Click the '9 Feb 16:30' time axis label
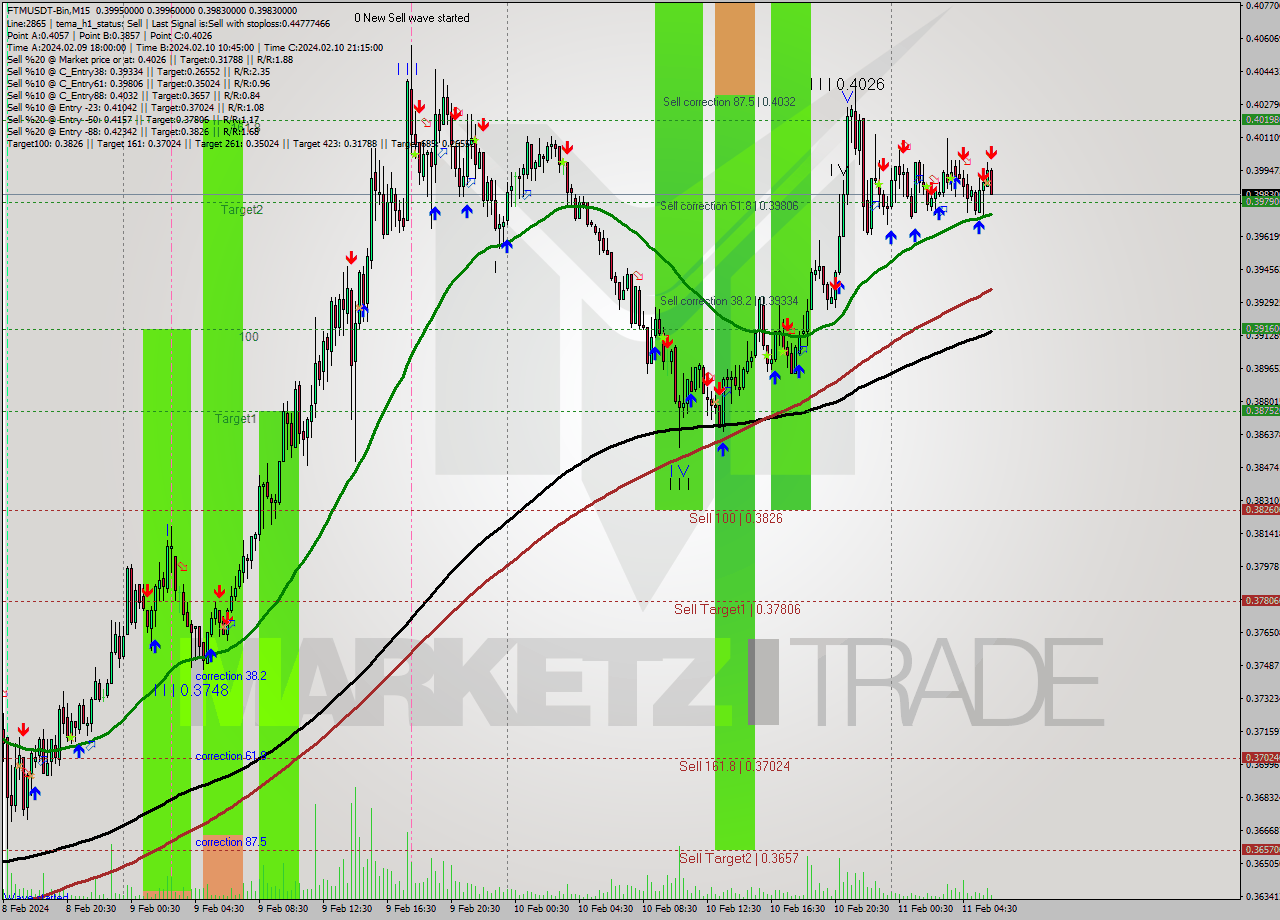The image size is (1280, 920). [413, 909]
